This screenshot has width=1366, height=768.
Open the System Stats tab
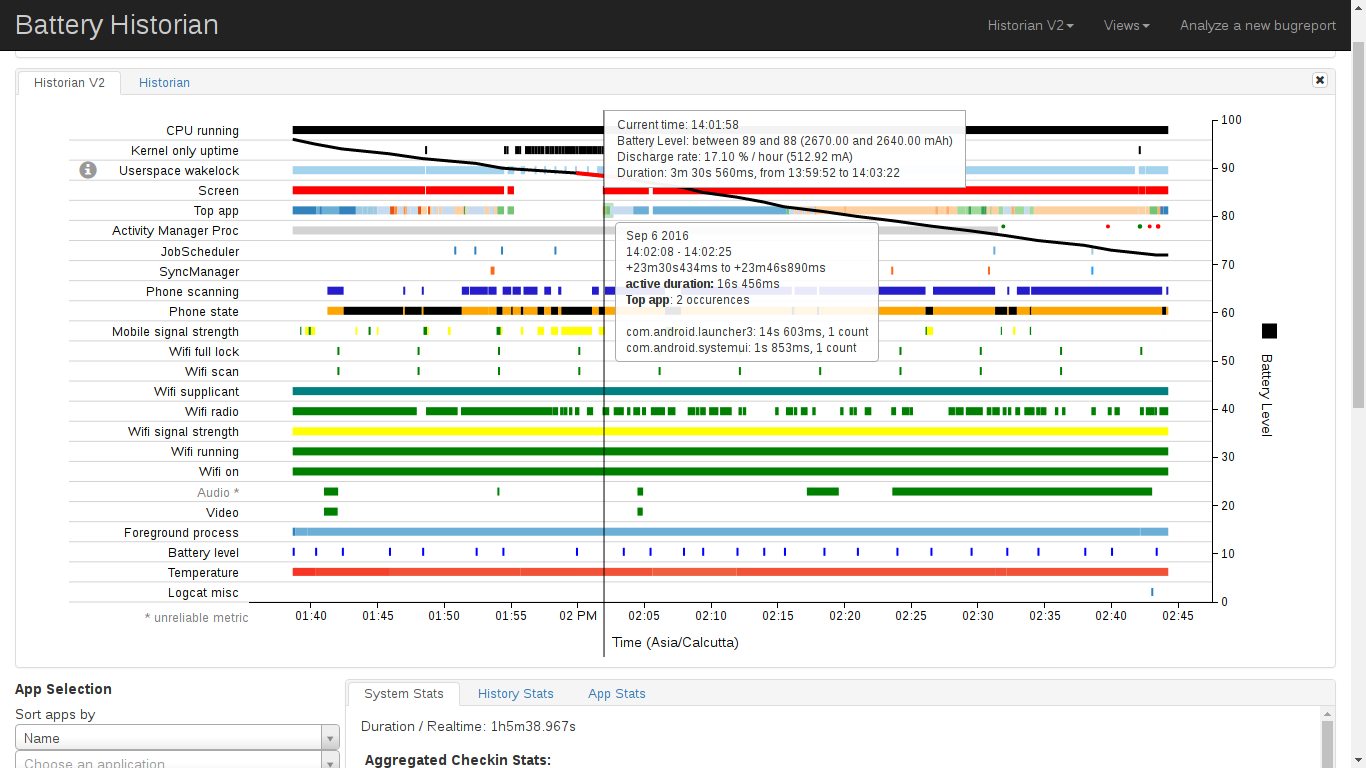[x=403, y=693]
